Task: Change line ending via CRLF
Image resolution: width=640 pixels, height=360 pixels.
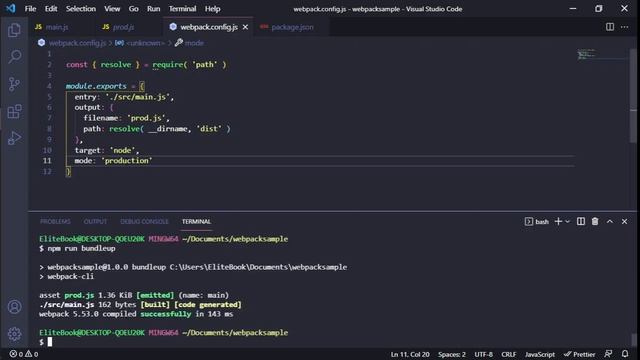Action: (509, 354)
